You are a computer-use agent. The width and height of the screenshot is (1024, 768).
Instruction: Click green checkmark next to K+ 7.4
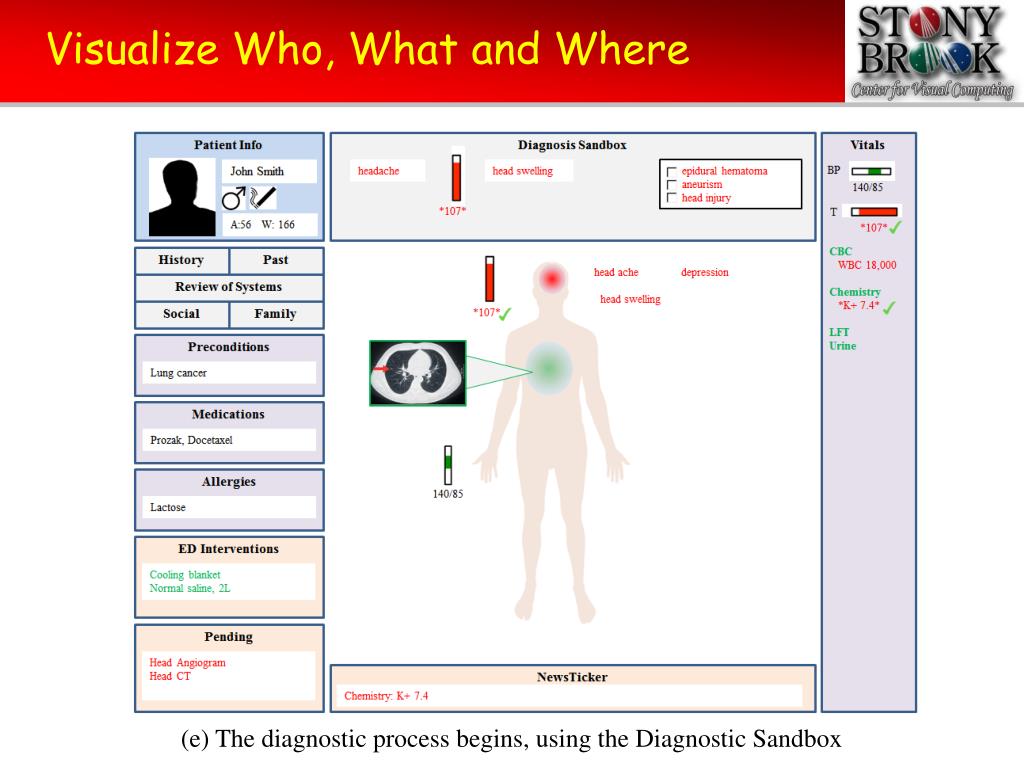click(889, 307)
